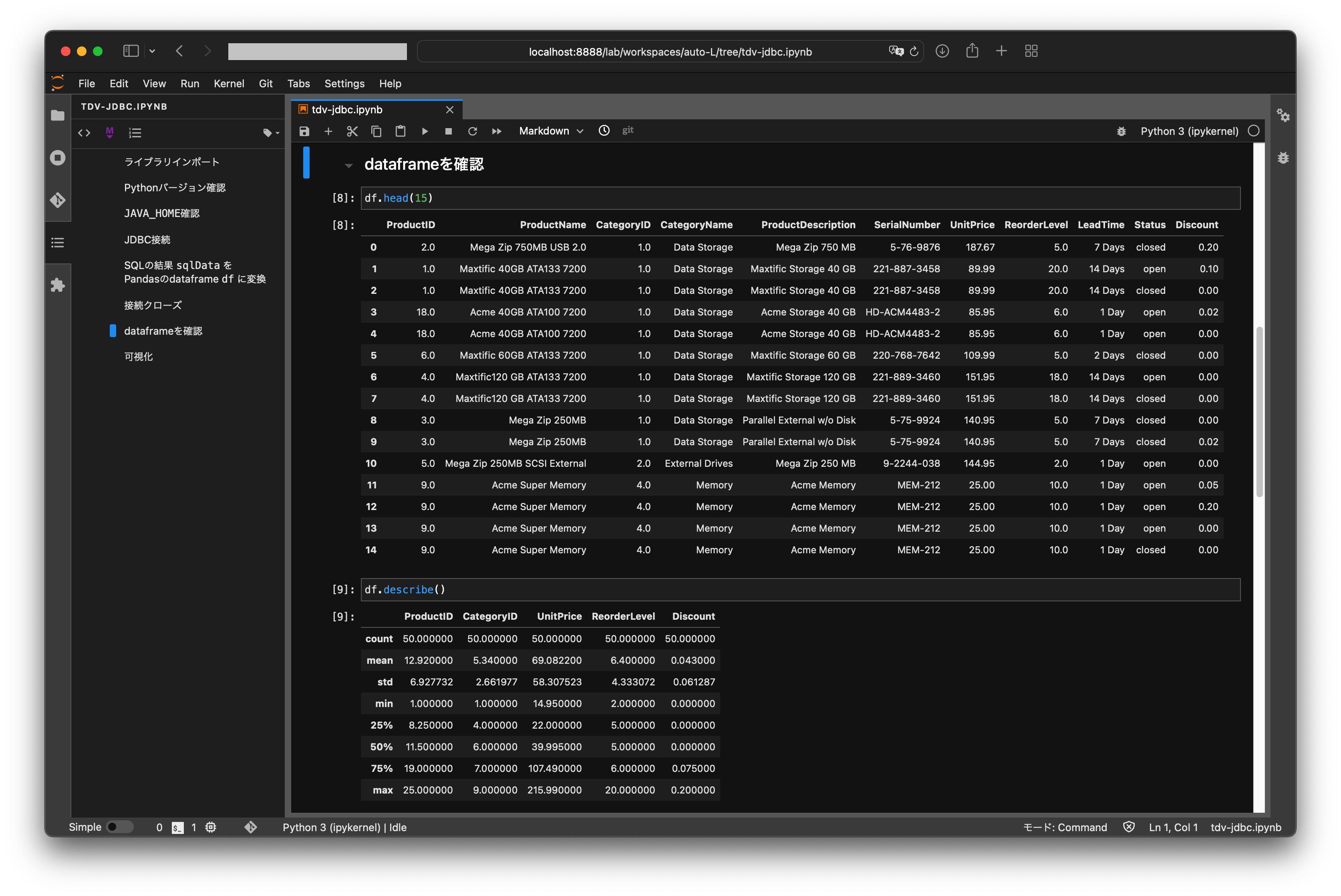Show Safari tab overview grid
The image size is (1341, 896).
click(x=1031, y=51)
